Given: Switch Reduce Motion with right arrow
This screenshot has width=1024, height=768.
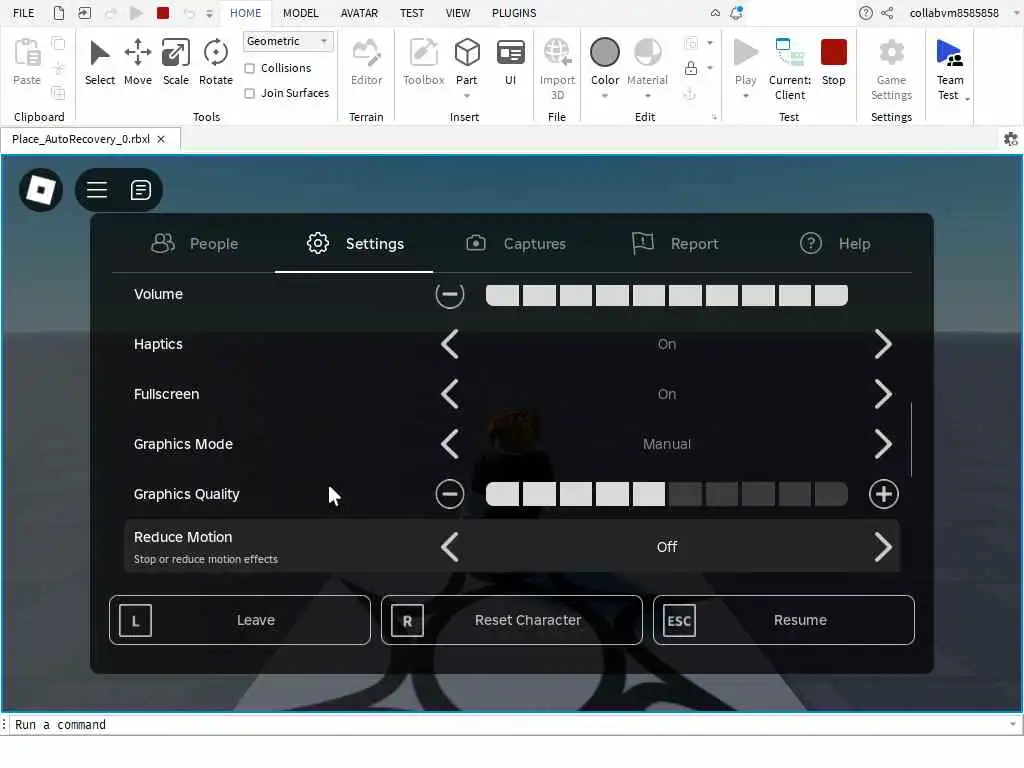Looking at the screenshot, I should [883, 547].
